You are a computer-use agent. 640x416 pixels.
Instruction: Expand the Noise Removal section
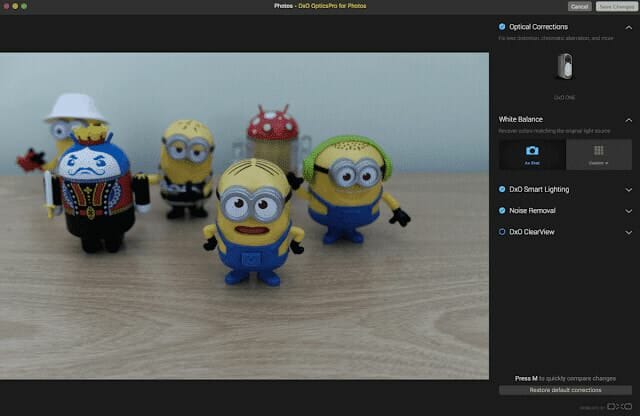(629, 211)
